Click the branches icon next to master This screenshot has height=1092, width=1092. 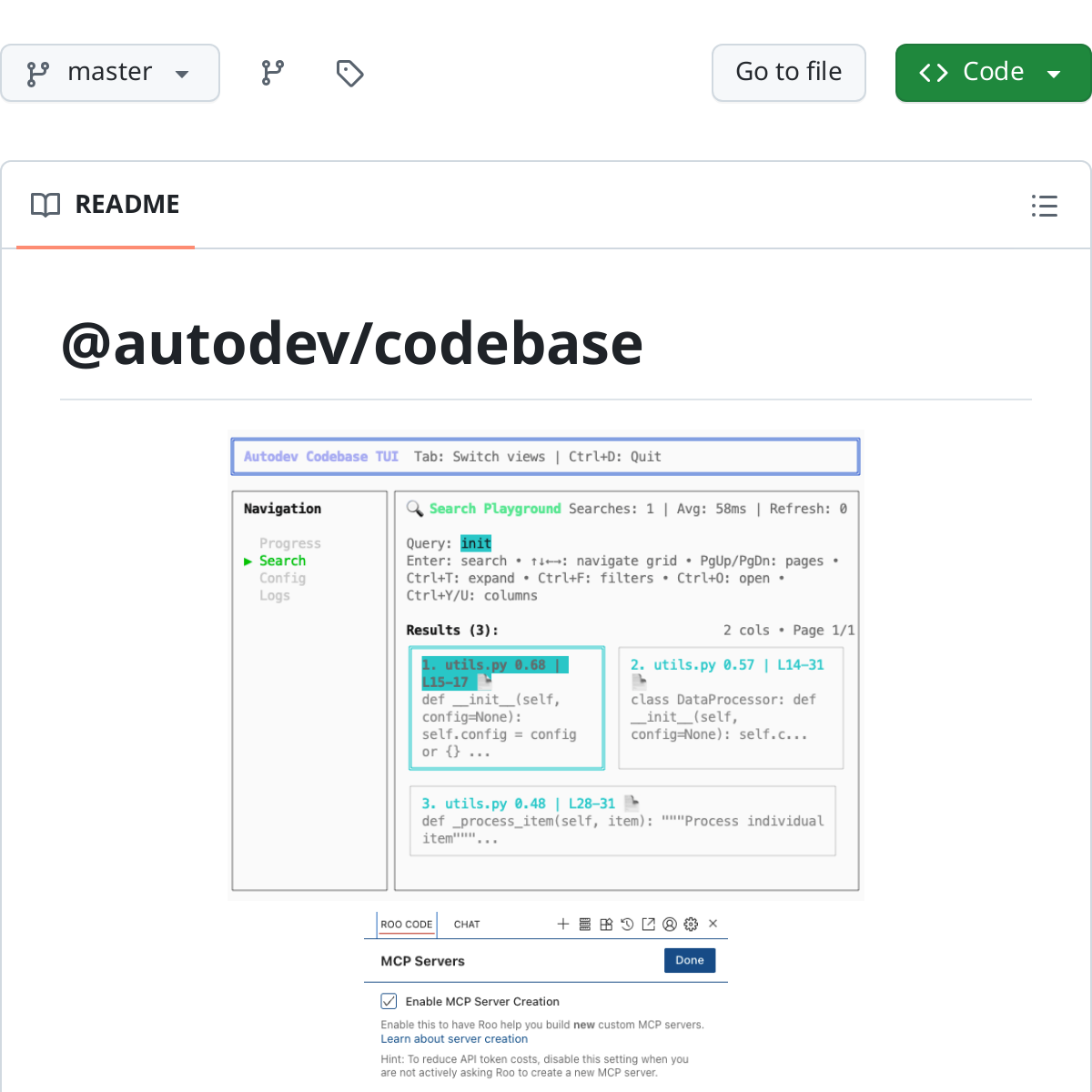click(x=272, y=72)
